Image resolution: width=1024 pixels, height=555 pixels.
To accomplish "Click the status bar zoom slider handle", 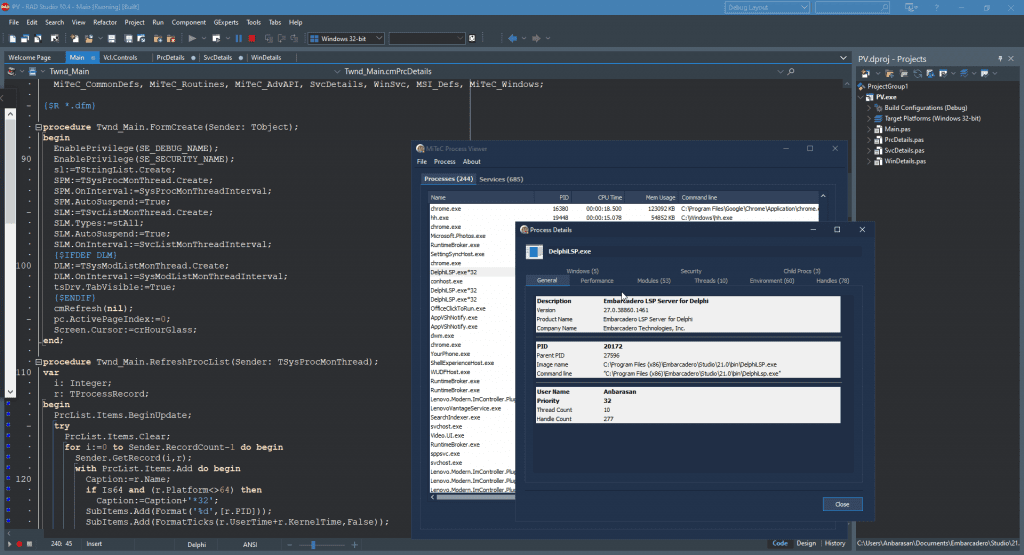I will (313, 544).
